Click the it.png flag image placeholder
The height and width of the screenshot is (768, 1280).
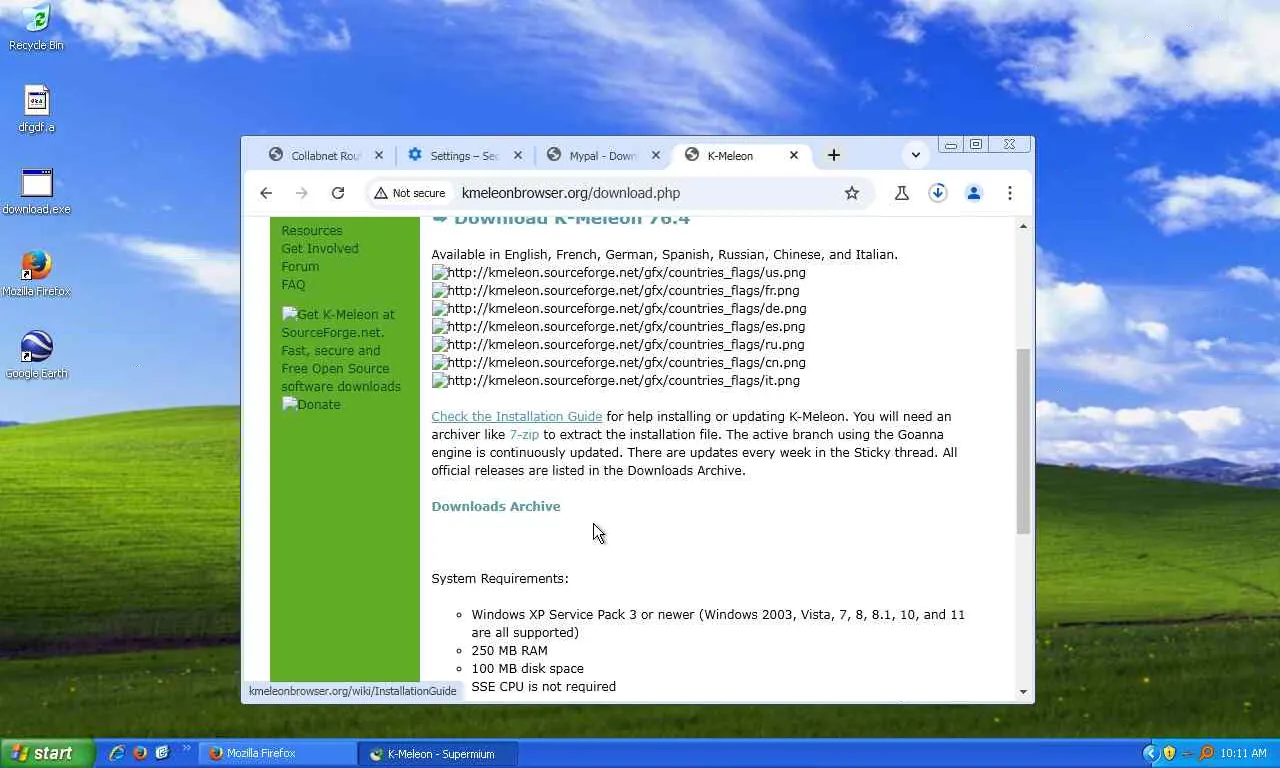616,381
